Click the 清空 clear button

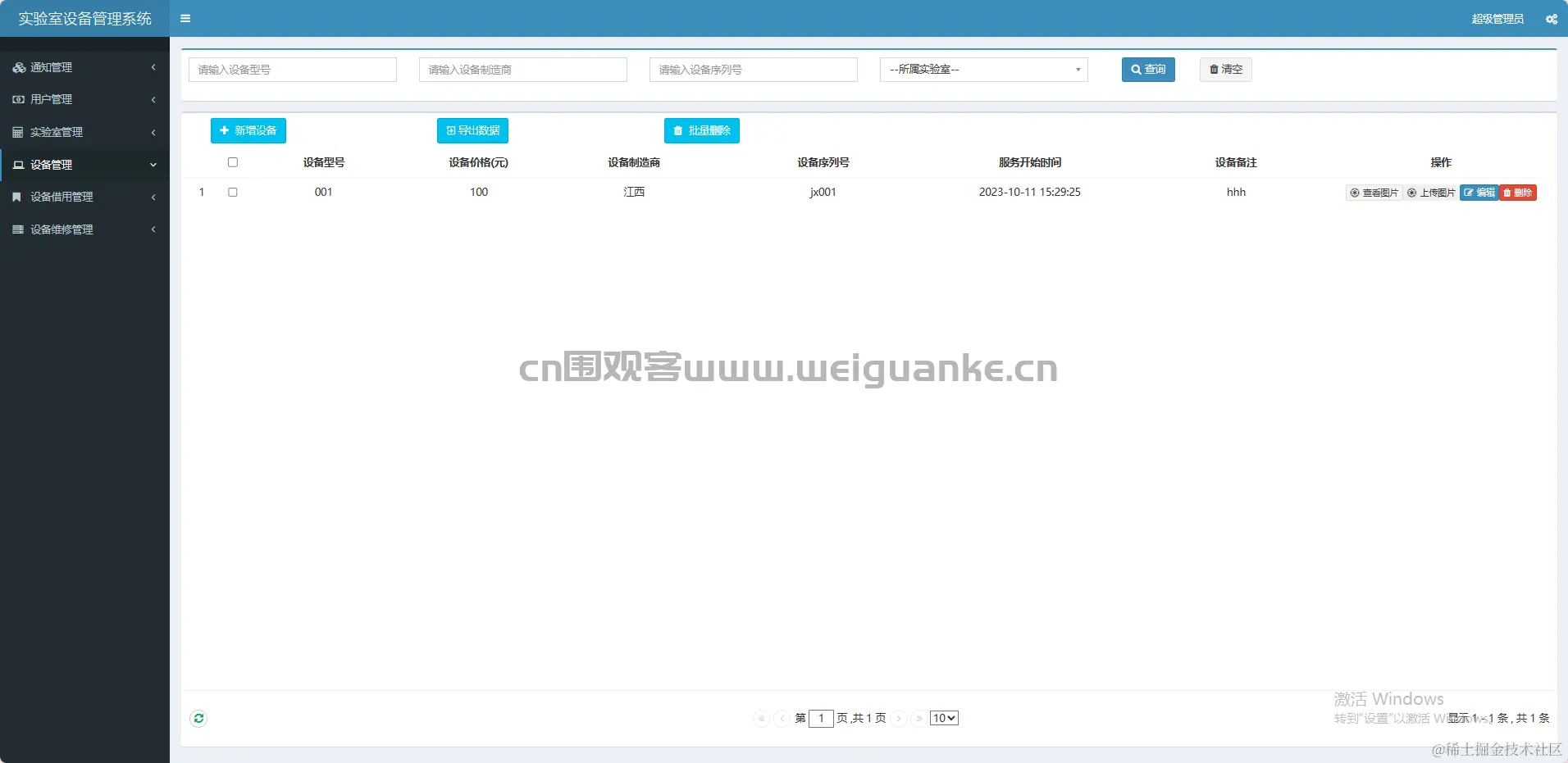(x=1226, y=70)
